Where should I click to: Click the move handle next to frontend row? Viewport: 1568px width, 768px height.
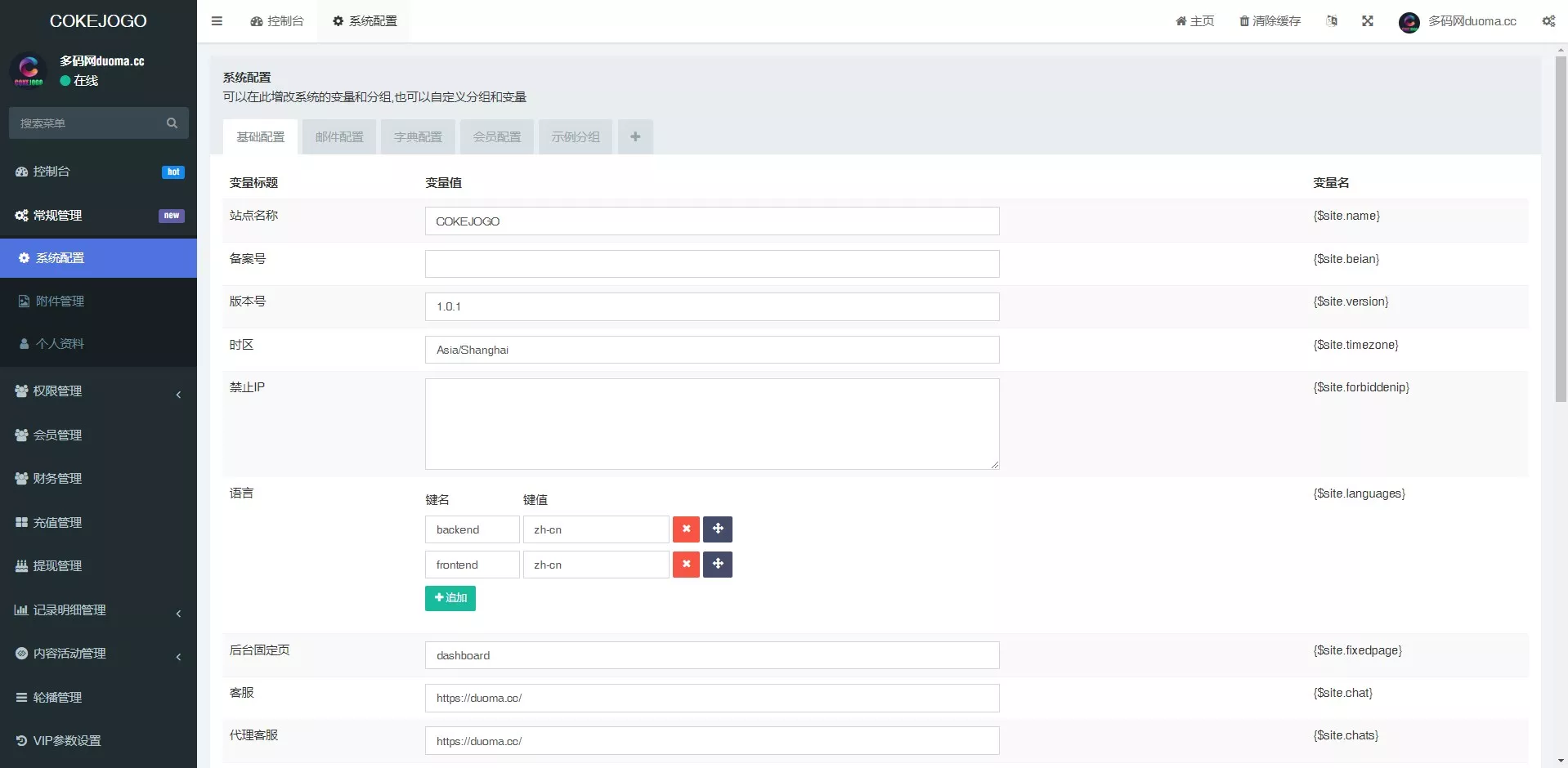click(x=717, y=564)
